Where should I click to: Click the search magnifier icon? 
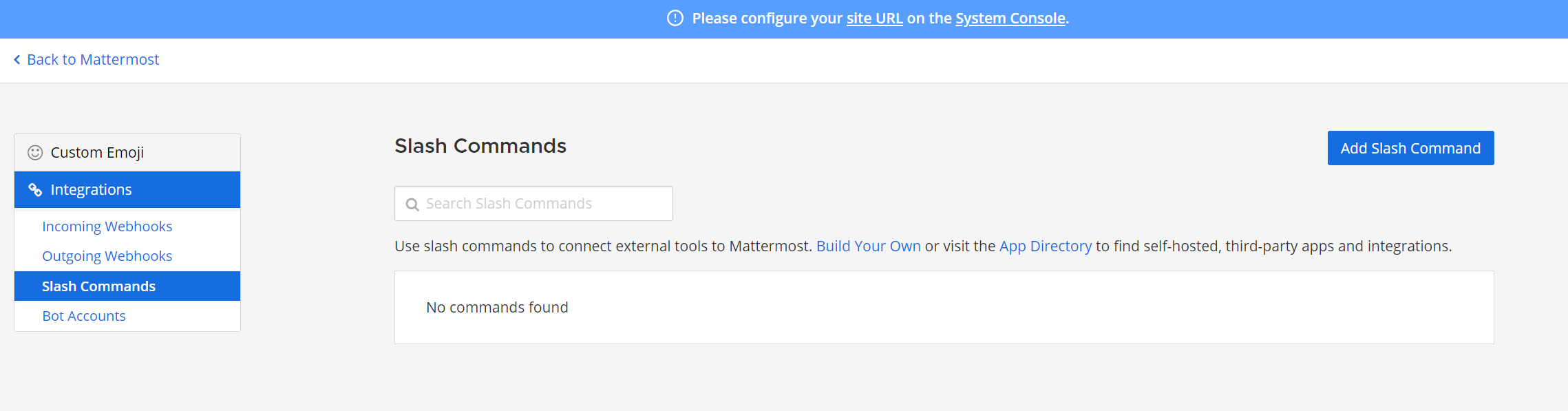point(412,204)
